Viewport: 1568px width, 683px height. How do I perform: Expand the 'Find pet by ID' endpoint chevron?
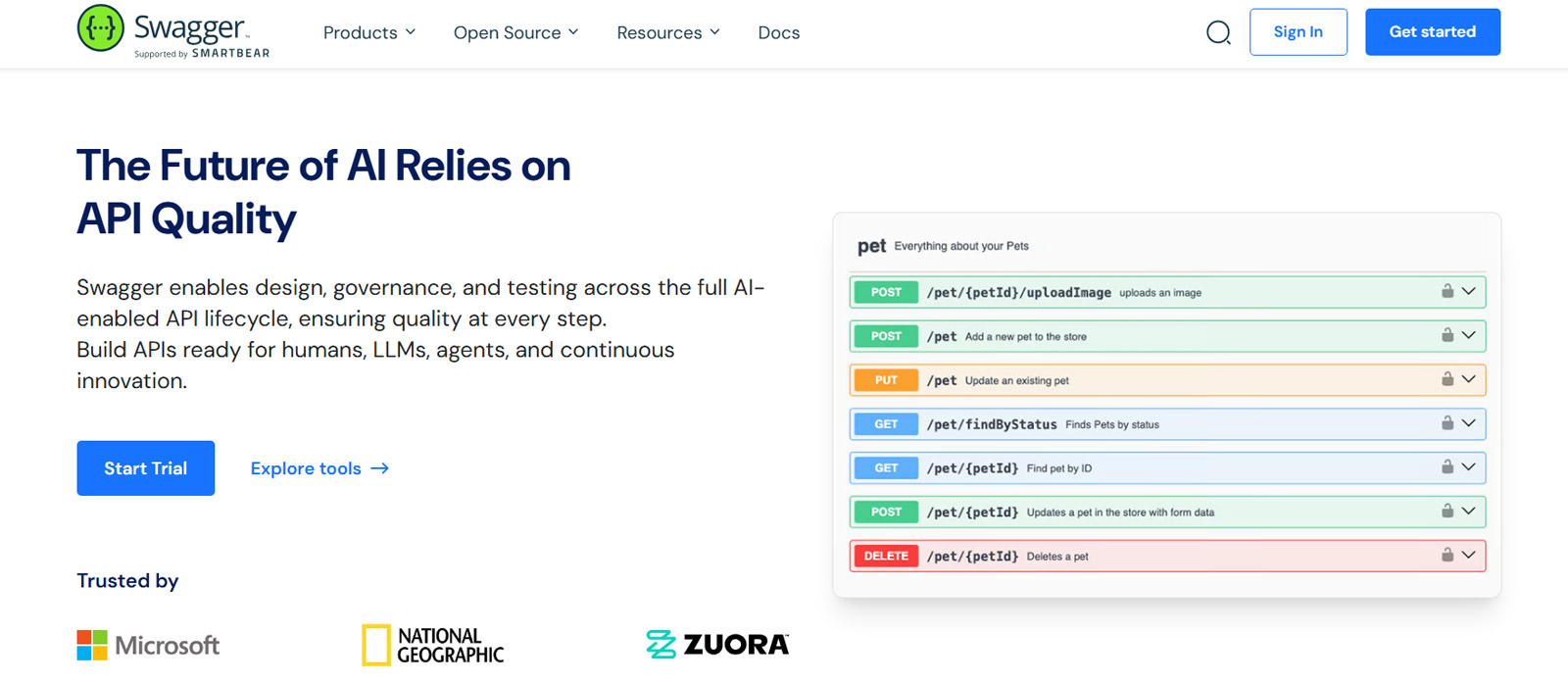tap(1468, 467)
